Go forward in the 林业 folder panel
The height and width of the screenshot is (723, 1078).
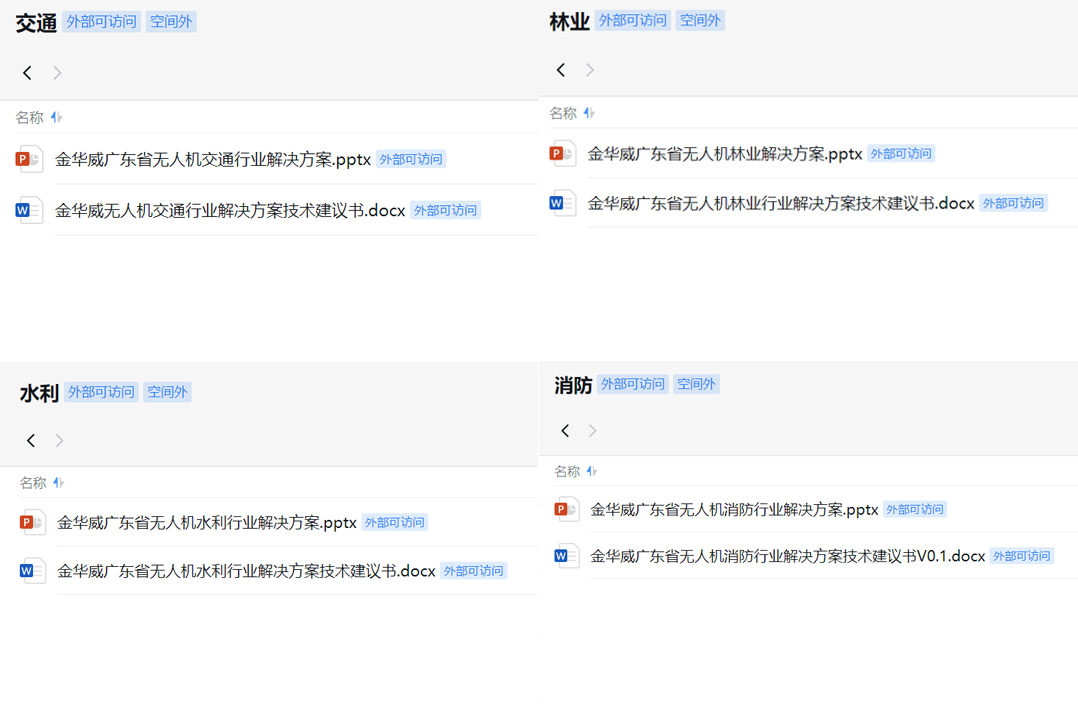590,69
